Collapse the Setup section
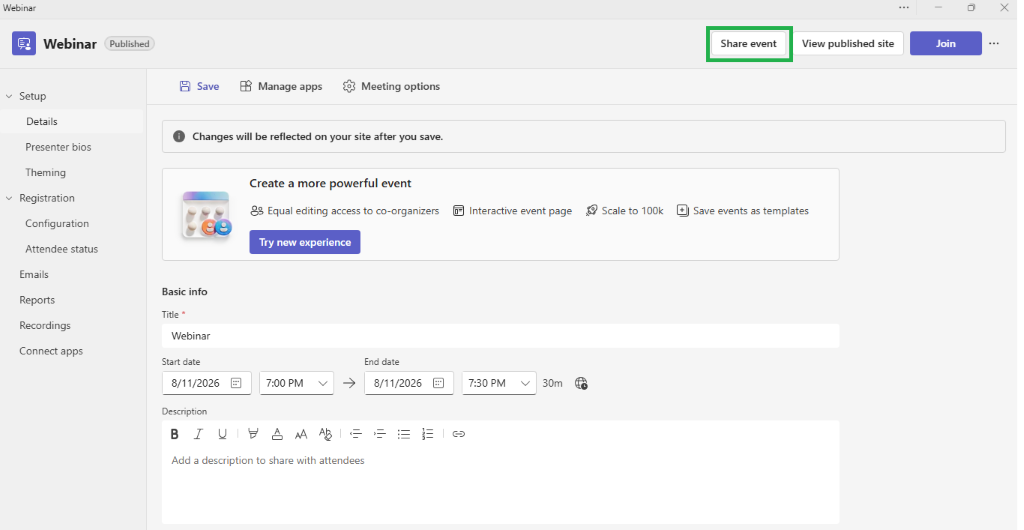The width and height of the screenshot is (1024, 530). pyautogui.click(x=9, y=96)
